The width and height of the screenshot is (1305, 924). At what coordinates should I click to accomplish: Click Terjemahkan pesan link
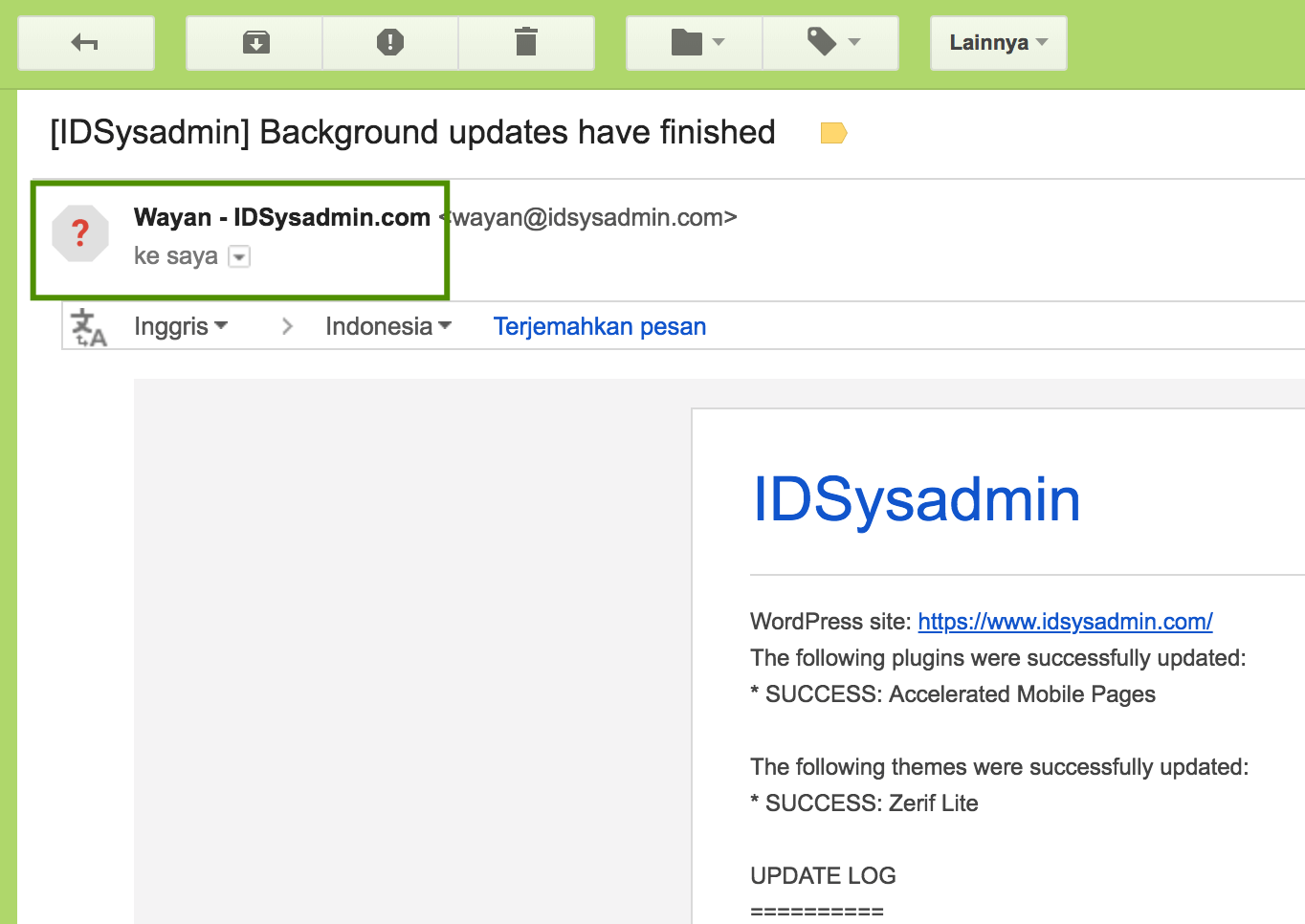click(x=600, y=326)
